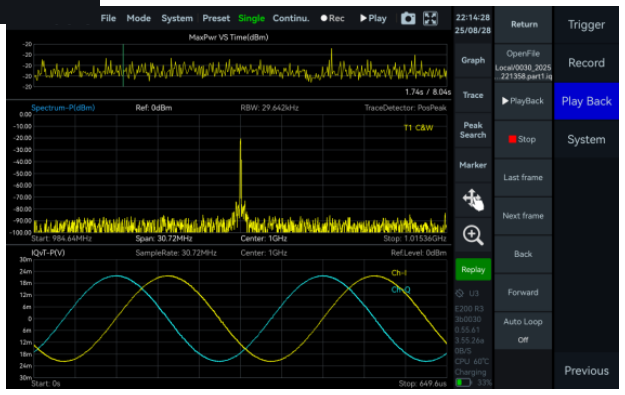Select the Play Back tab
This screenshot has height=395, width=625.
(586, 101)
